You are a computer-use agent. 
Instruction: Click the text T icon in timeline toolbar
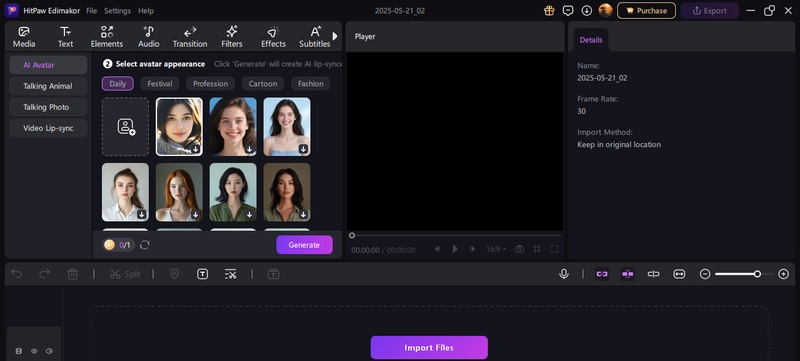coord(203,274)
